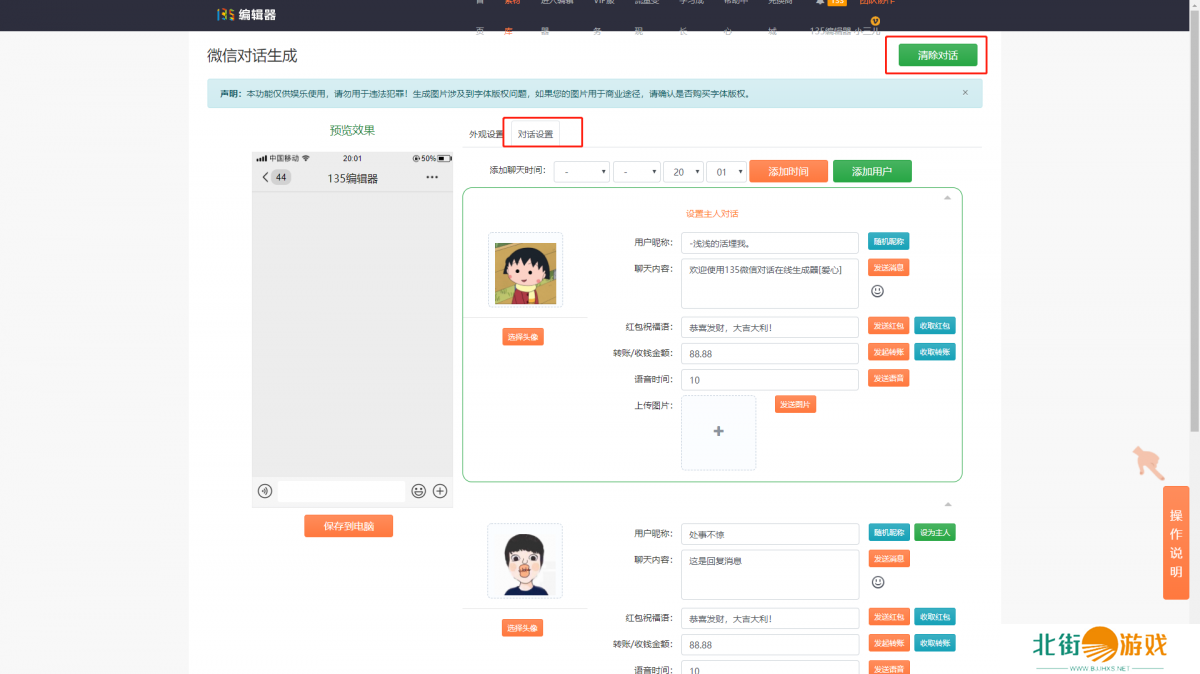The image size is (1200, 674).
Task: Click the voice icon in preview chat bar
Action: [x=265, y=491]
